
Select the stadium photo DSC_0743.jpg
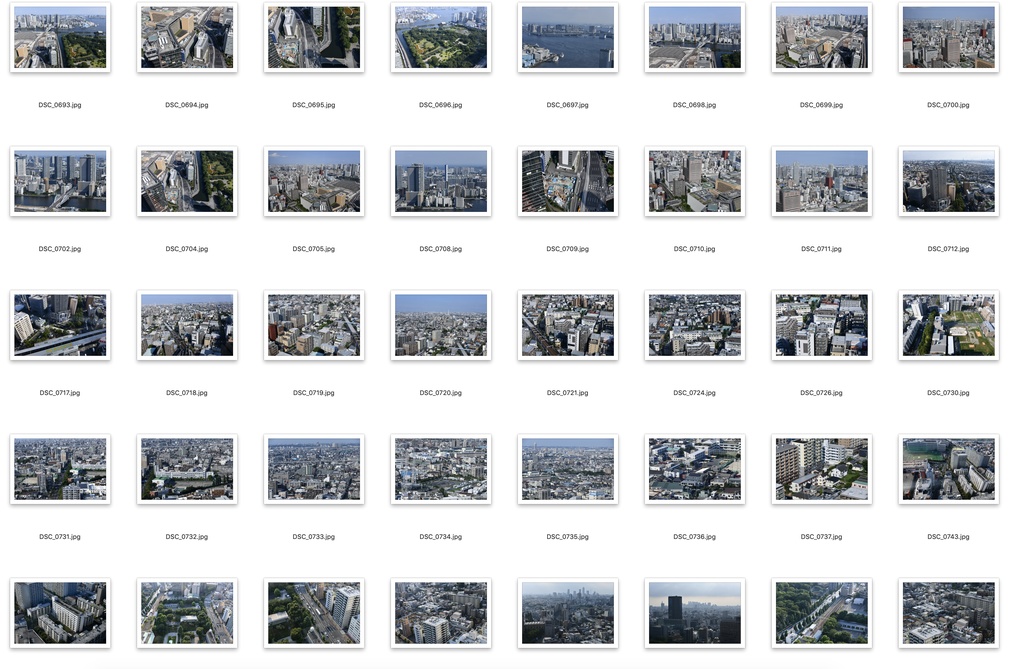pos(948,469)
